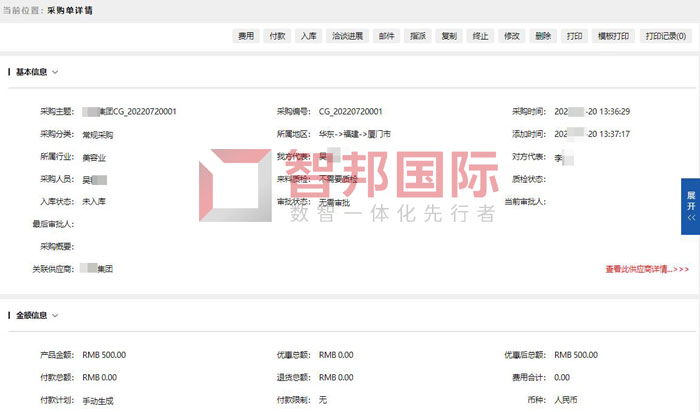Open 洽谈进展 from the toolbar
700x412 pixels.
pyautogui.click(x=346, y=36)
